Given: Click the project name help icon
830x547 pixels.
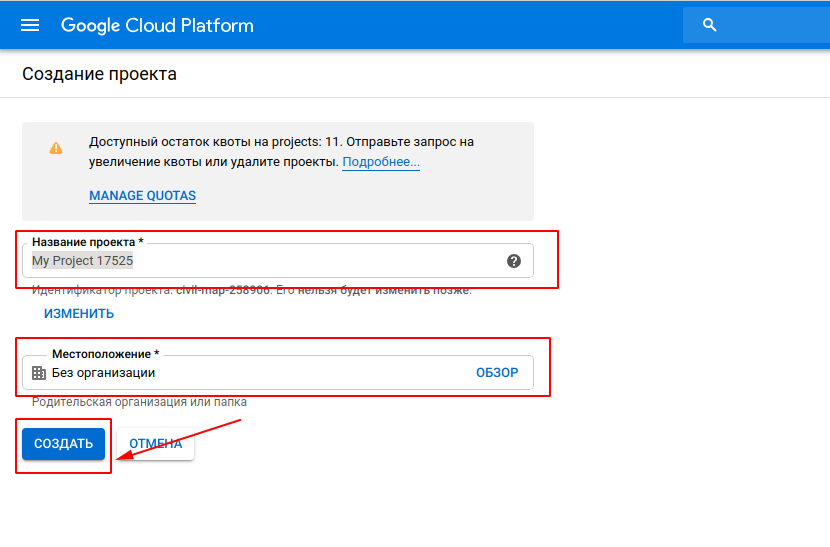Looking at the screenshot, I should click(513, 261).
